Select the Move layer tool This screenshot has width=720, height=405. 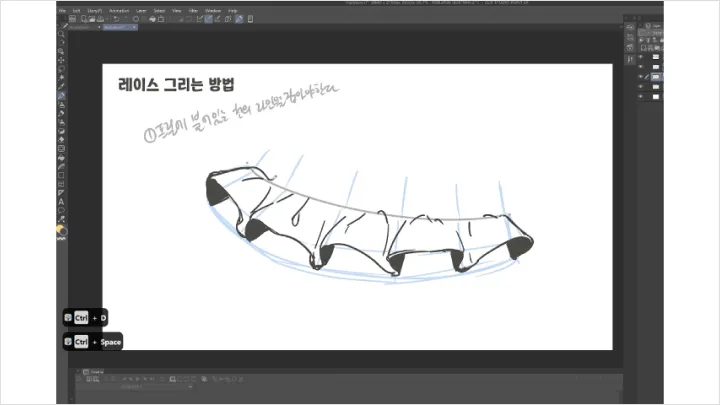point(61,60)
